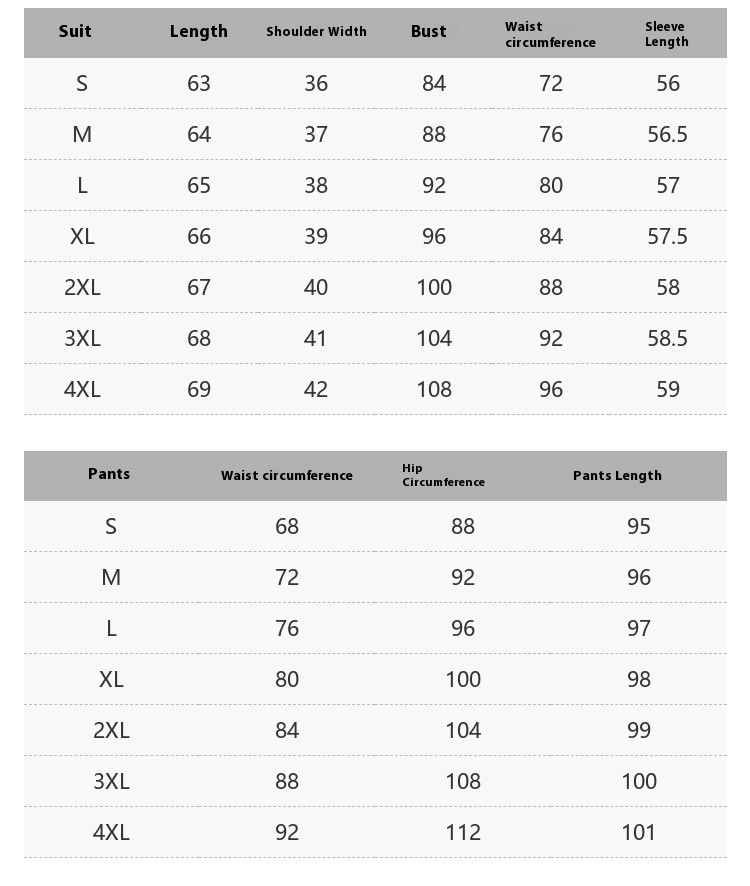Click pants 2XL row label
This screenshot has height=886, width=750.
point(111,731)
